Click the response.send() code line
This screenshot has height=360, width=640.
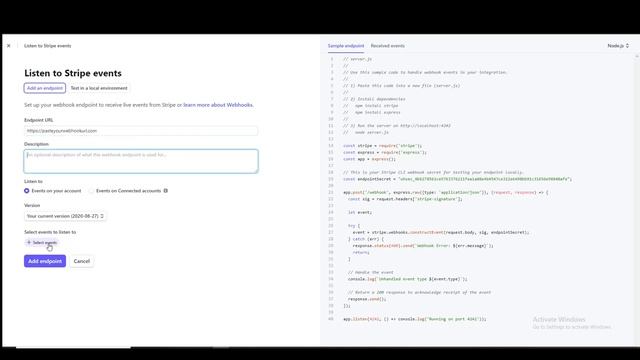click(367, 299)
